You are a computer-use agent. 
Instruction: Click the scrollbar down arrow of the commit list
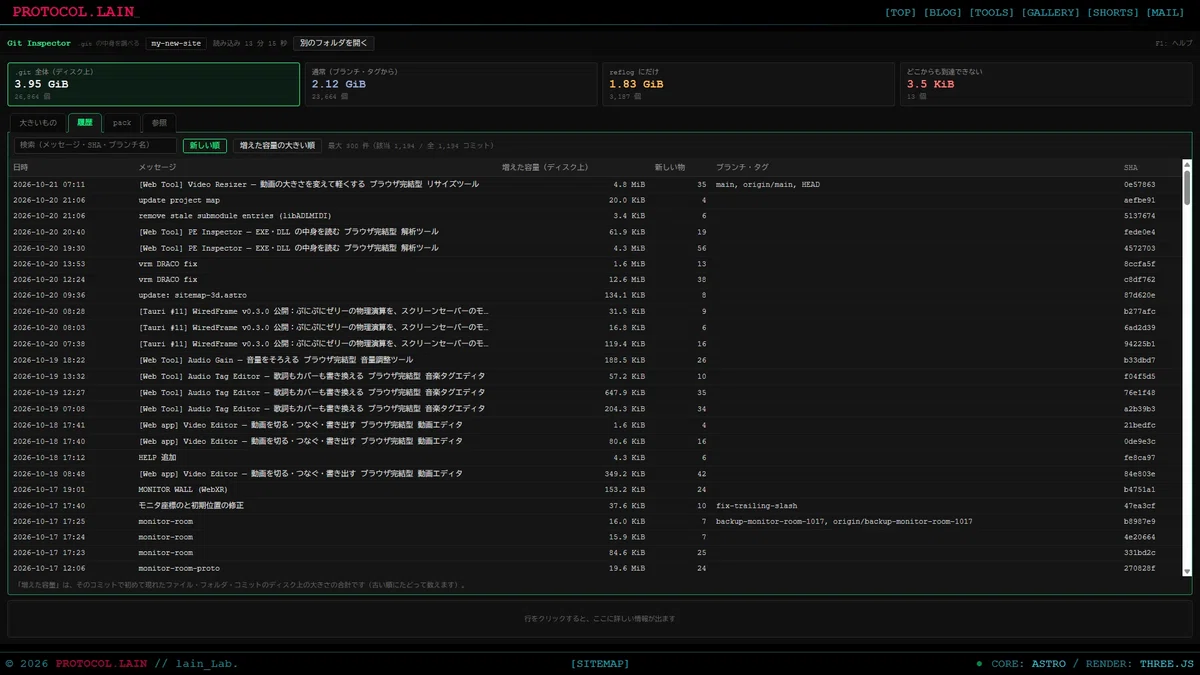tap(1187, 571)
